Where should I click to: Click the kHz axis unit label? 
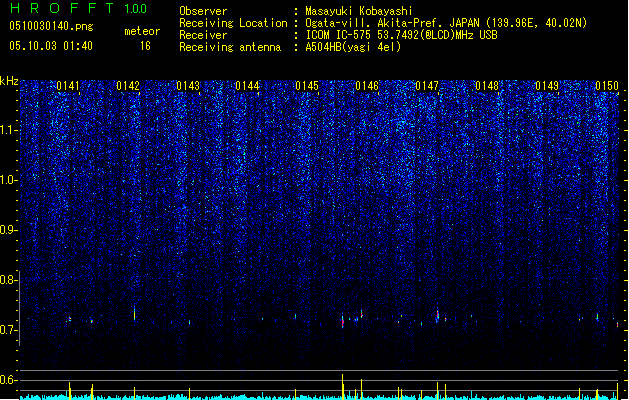[x=9, y=81]
